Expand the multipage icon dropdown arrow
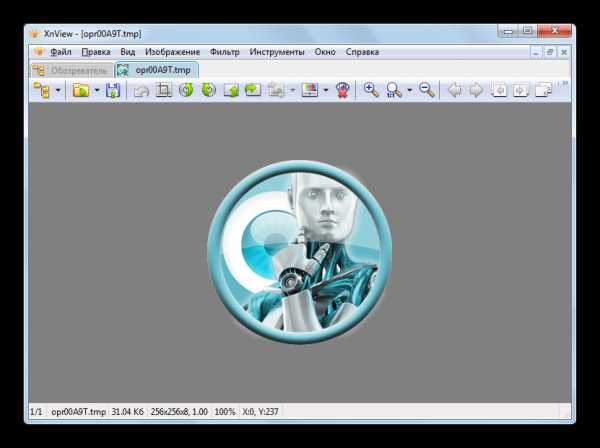The width and height of the screenshot is (600, 448). click(x=293, y=90)
